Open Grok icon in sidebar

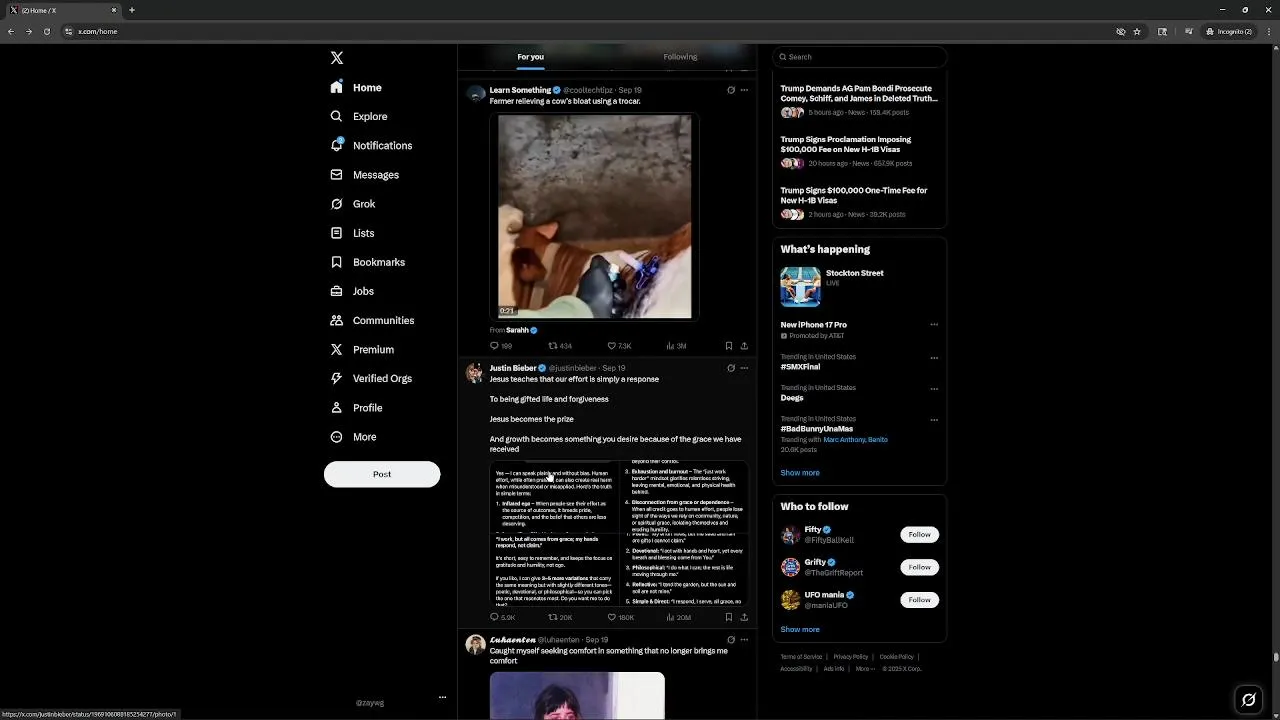point(337,204)
